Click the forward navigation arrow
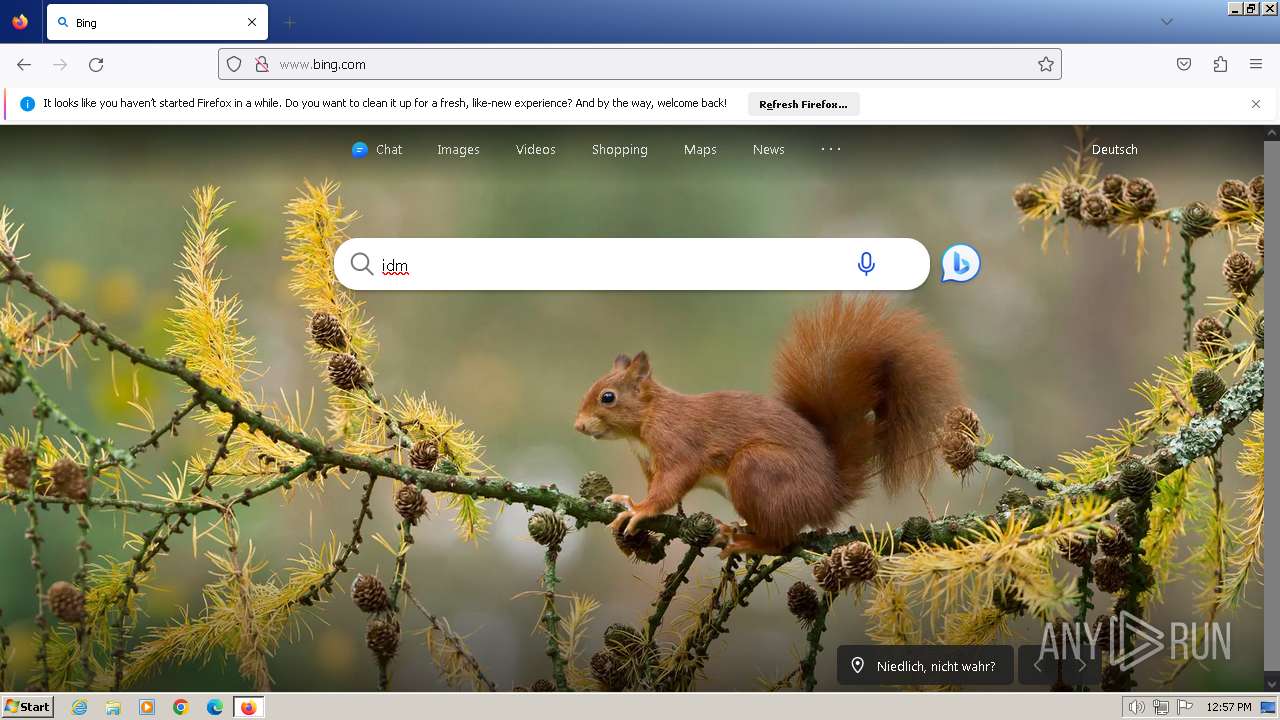This screenshot has width=1280, height=720. (60, 64)
